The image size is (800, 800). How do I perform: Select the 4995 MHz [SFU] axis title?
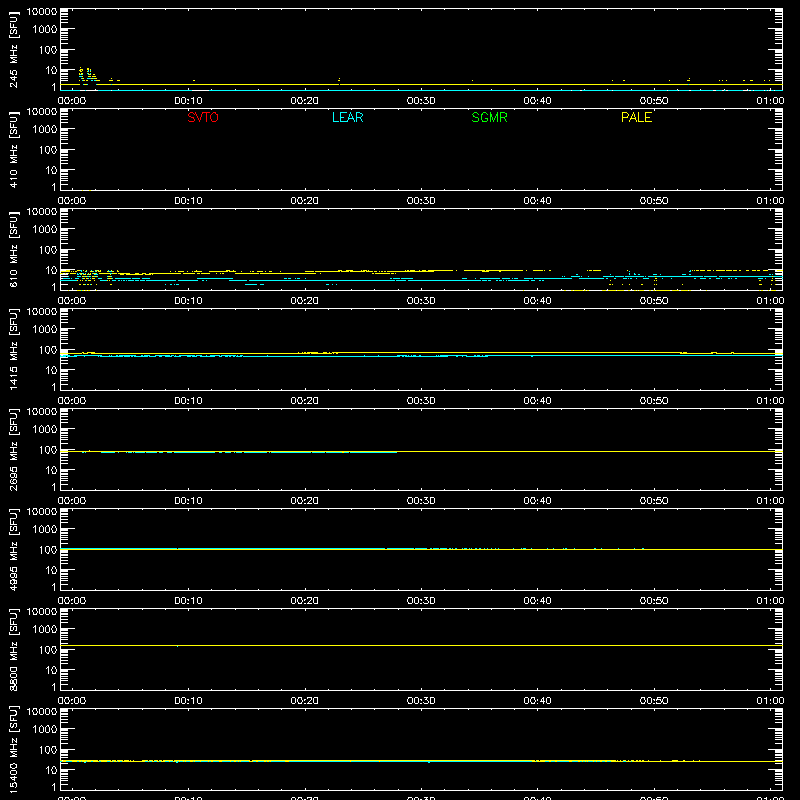coord(13,549)
